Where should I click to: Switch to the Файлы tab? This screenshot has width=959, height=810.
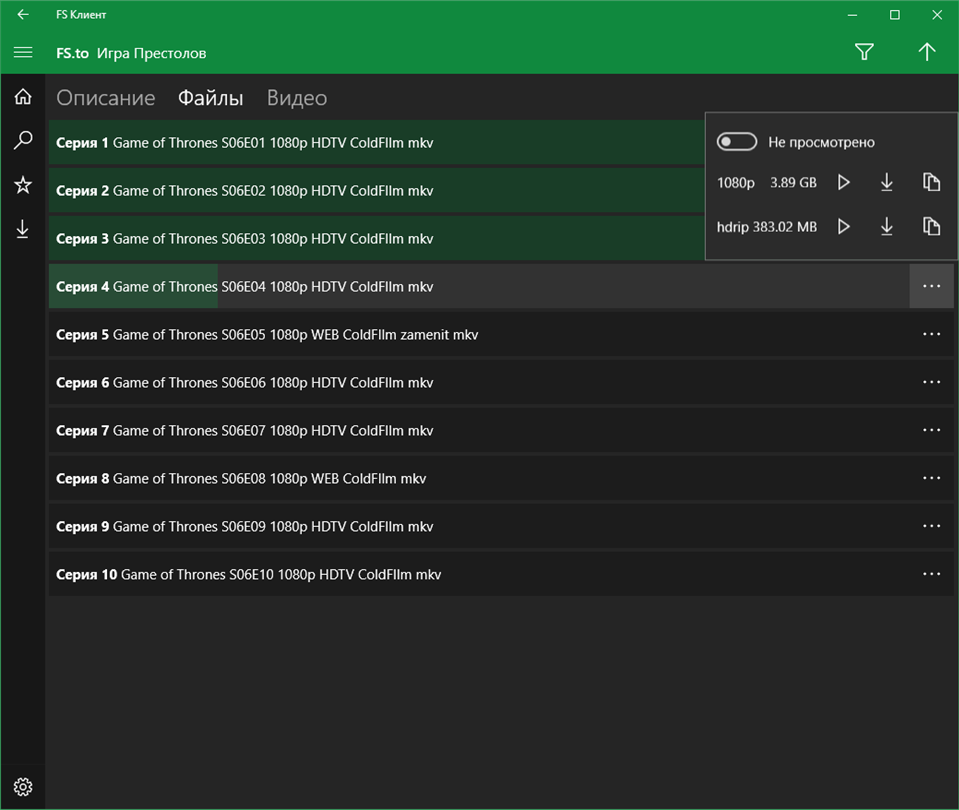point(210,98)
